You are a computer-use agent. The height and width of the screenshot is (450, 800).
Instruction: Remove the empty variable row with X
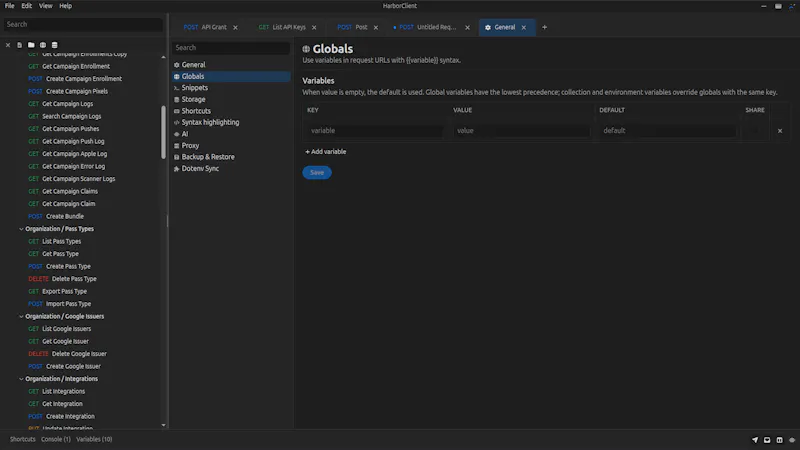780,131
